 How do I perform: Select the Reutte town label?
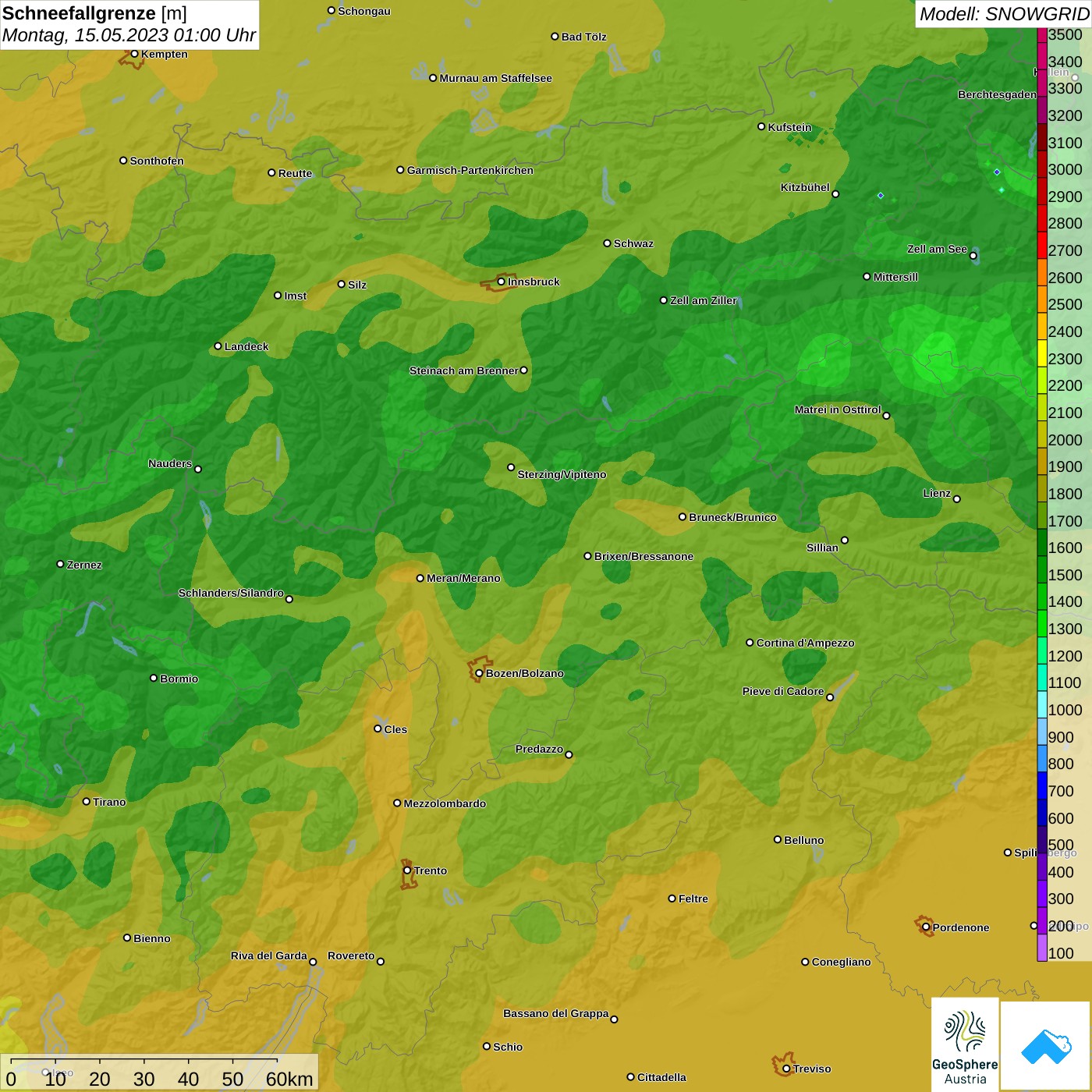pos(295,173)
